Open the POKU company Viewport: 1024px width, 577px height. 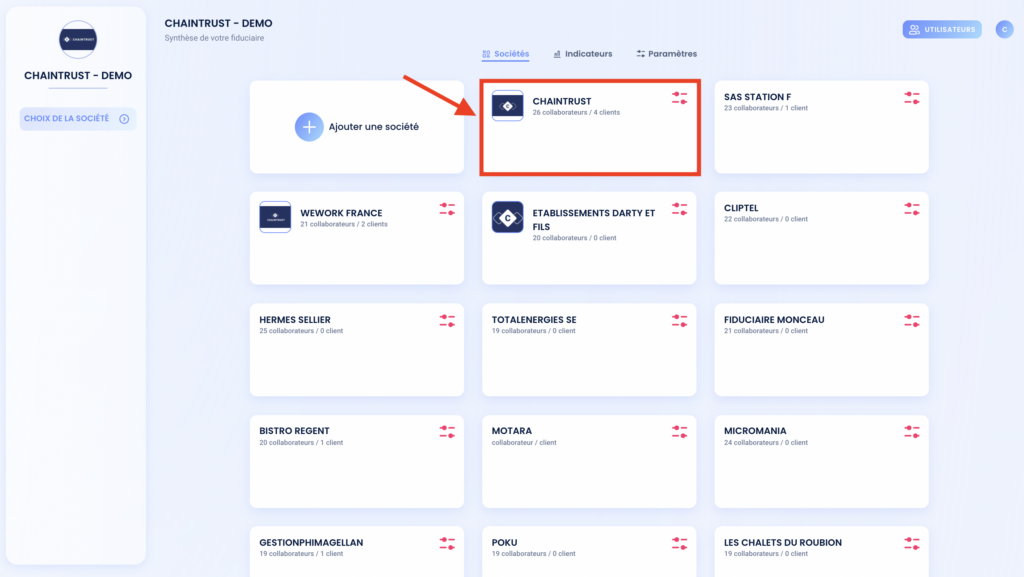504,542
